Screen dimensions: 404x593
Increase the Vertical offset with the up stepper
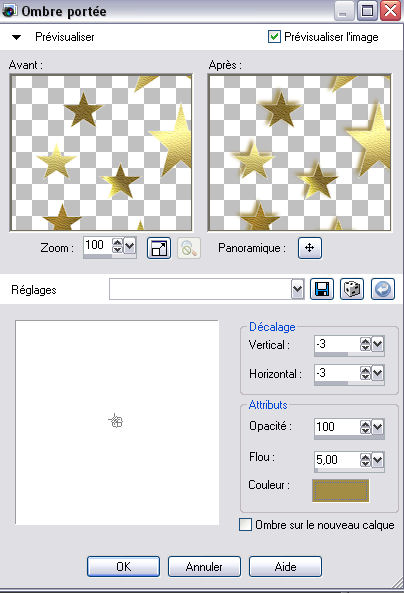[x=365, y=341]
